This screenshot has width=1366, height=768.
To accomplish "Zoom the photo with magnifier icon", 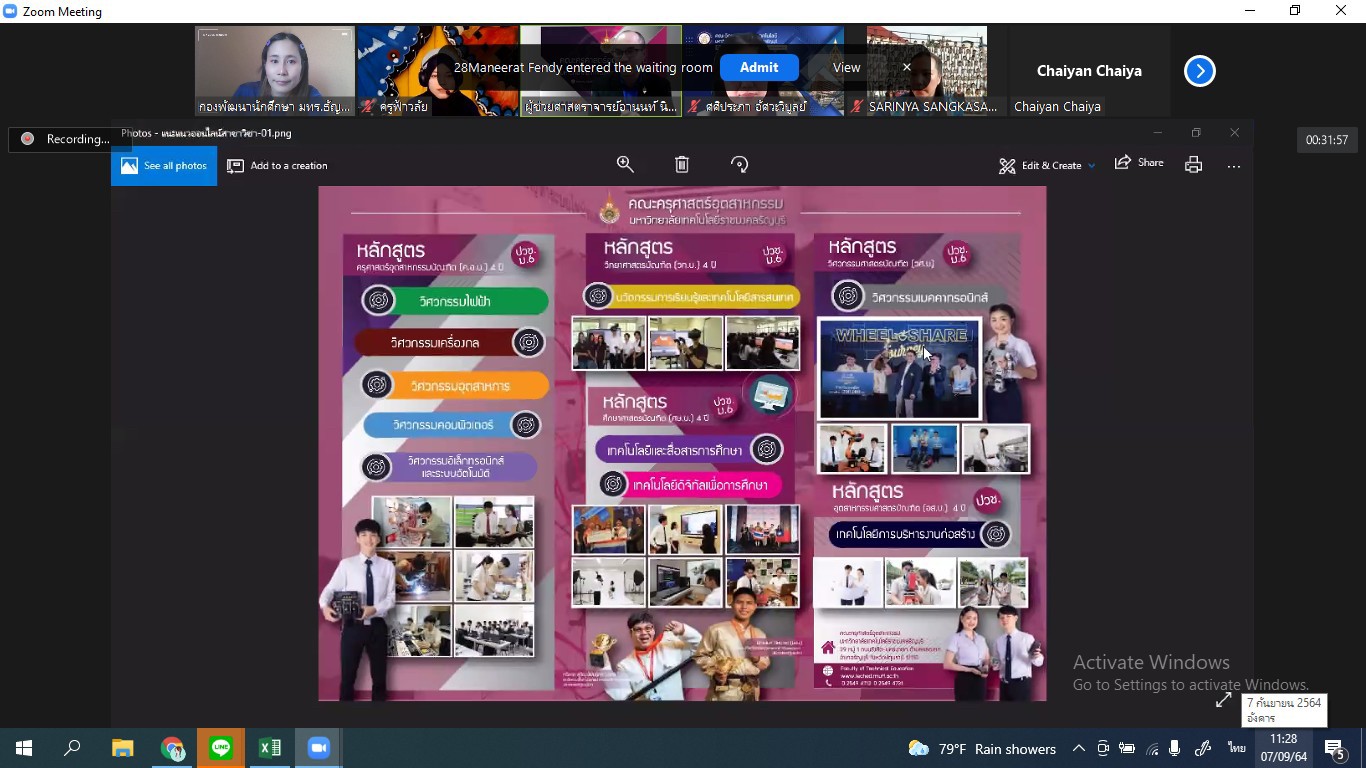I will click(625, 165).
